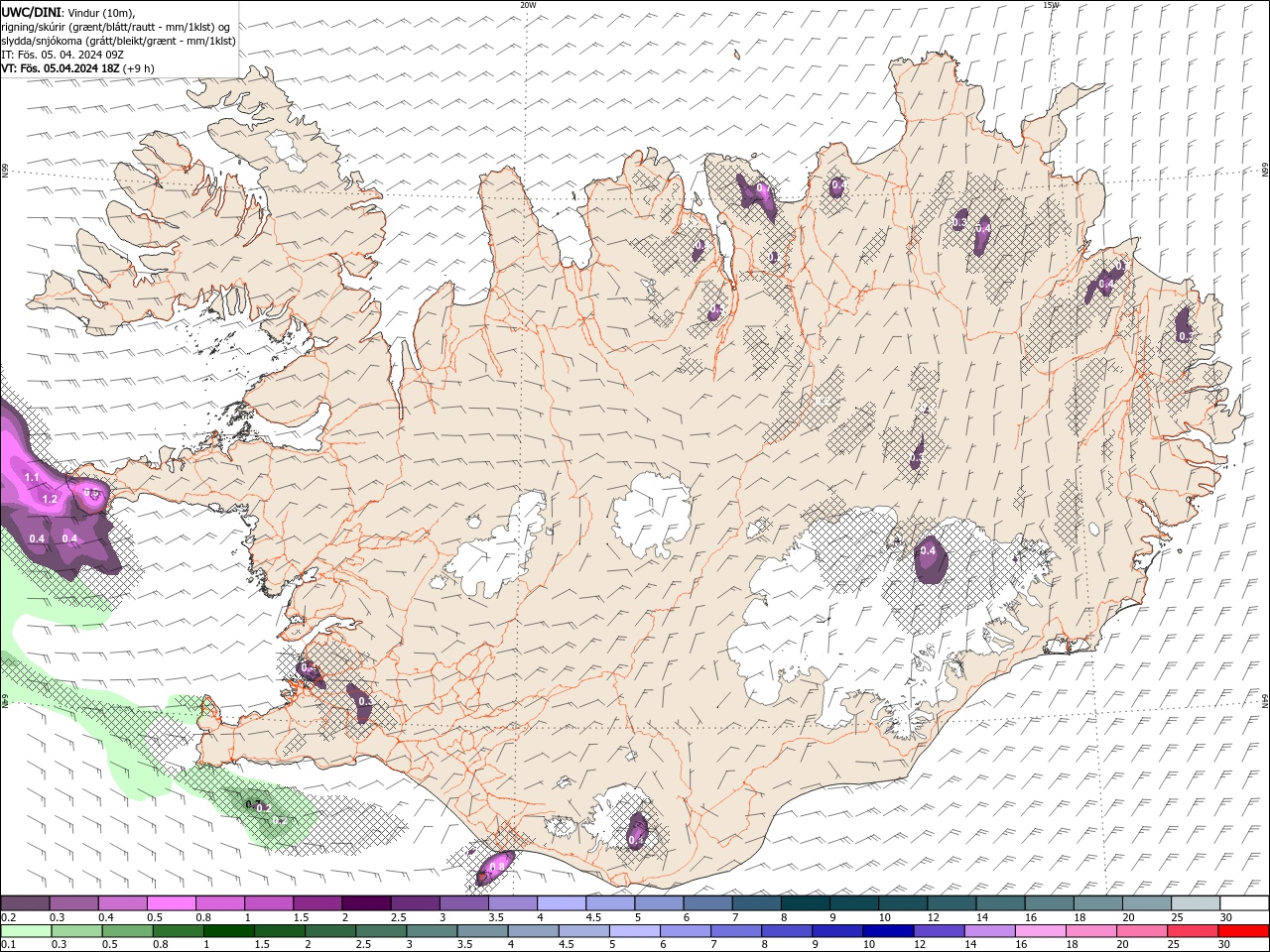
Task: Click the pink-purple patch off the south coast
Action: tap(495, 868)
